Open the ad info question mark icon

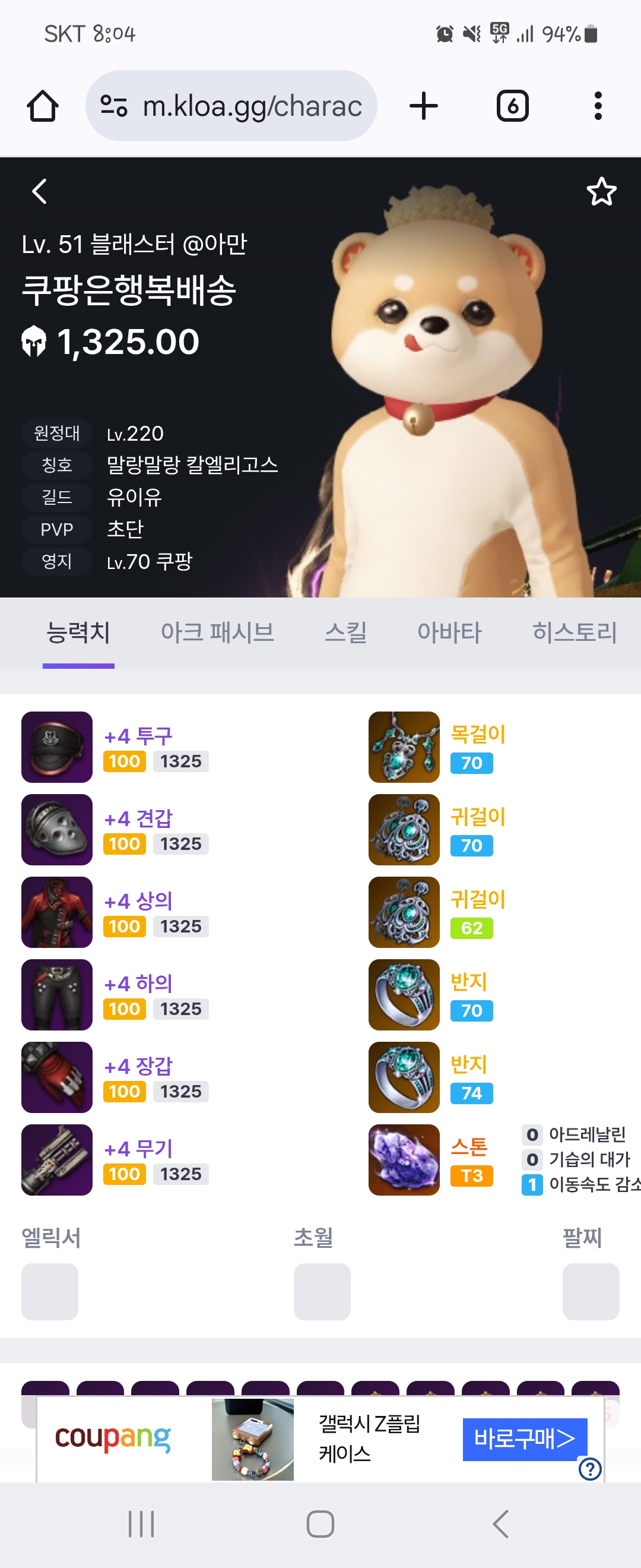(590, 1468)
